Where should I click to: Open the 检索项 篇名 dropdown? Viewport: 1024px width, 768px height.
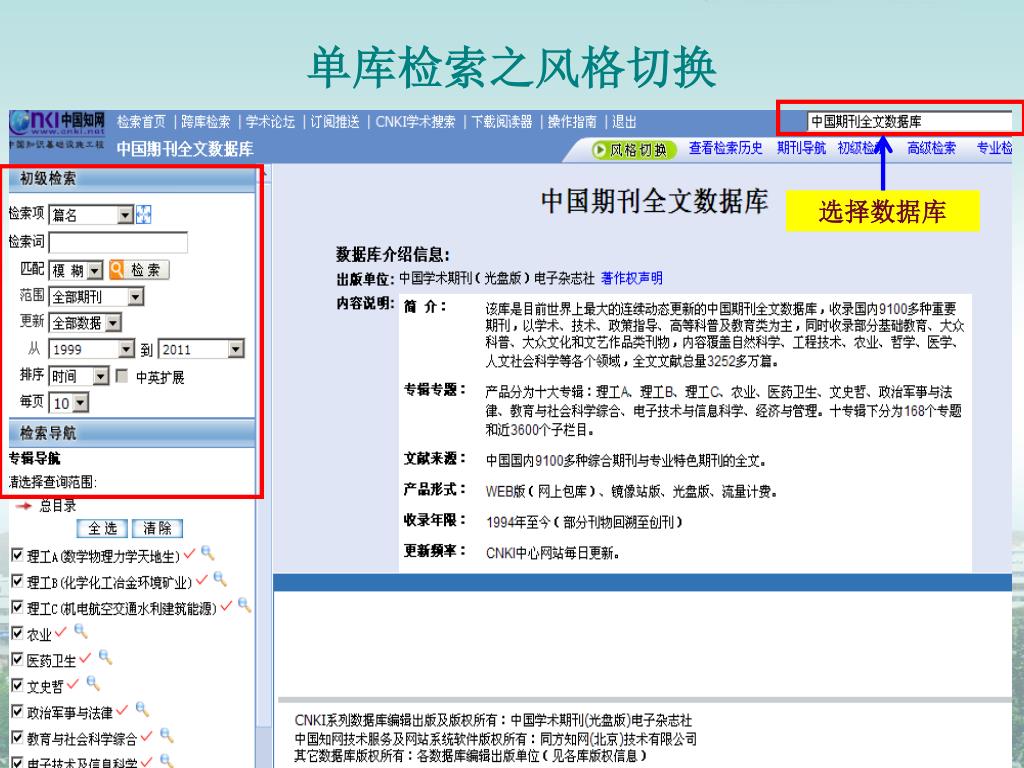coord(91,215)
